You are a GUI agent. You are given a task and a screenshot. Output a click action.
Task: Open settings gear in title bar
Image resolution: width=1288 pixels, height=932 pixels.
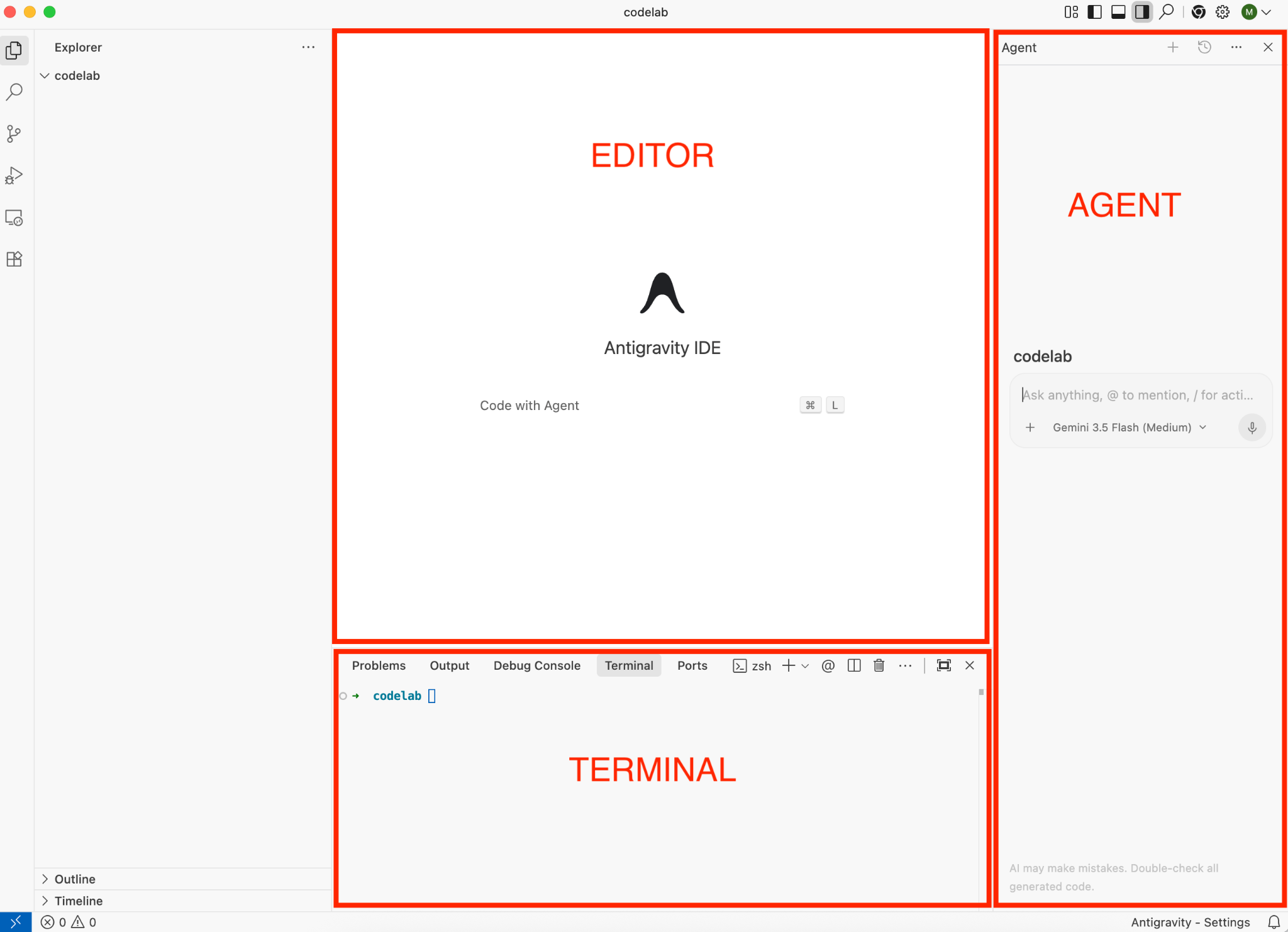click(1223, 12)
